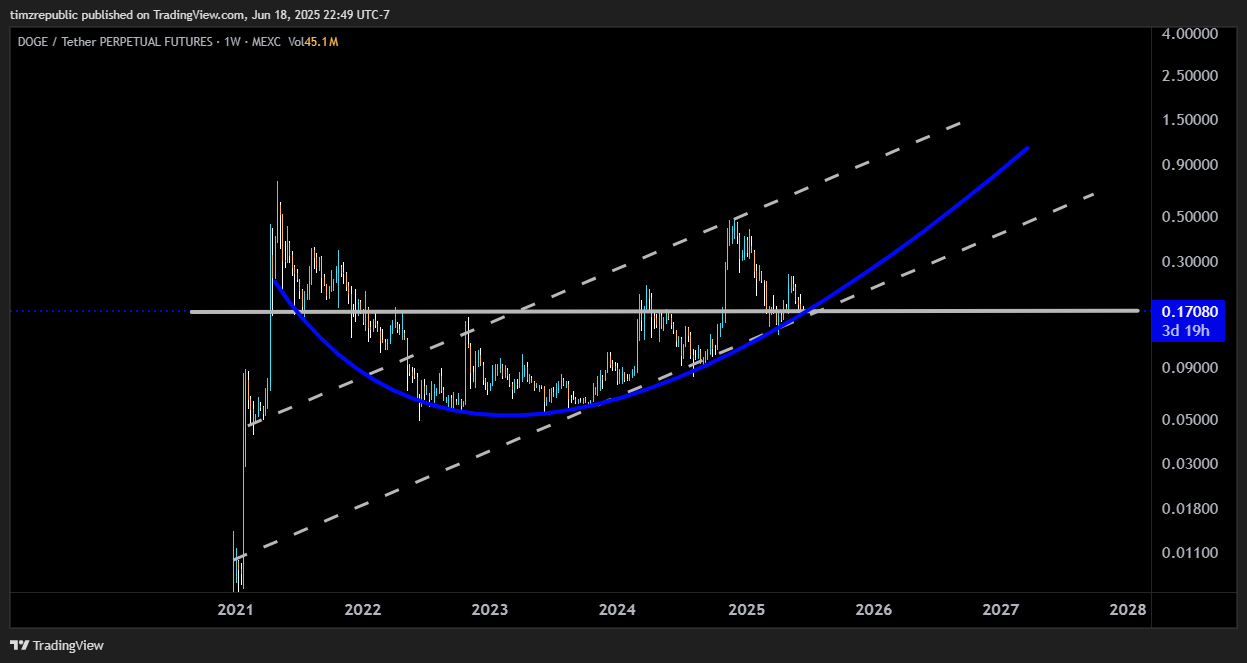This screenshot has width=1247, height=663.
Task: Click the 2.50000 price axis label
Action: click(x=1190, y=76)
